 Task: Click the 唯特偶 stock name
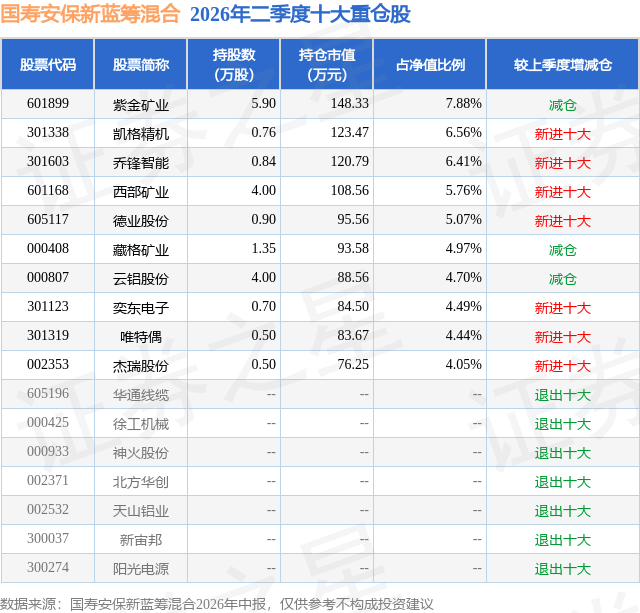141,337
